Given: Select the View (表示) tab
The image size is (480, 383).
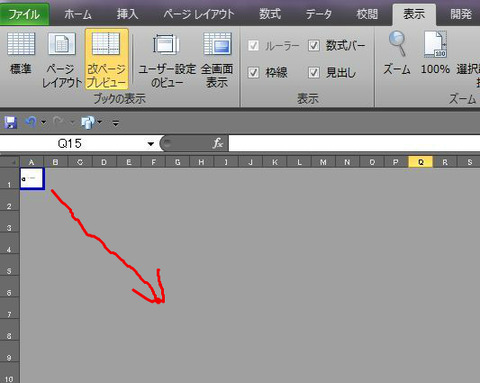Looking at the screenshot, I should coord(414,15).
